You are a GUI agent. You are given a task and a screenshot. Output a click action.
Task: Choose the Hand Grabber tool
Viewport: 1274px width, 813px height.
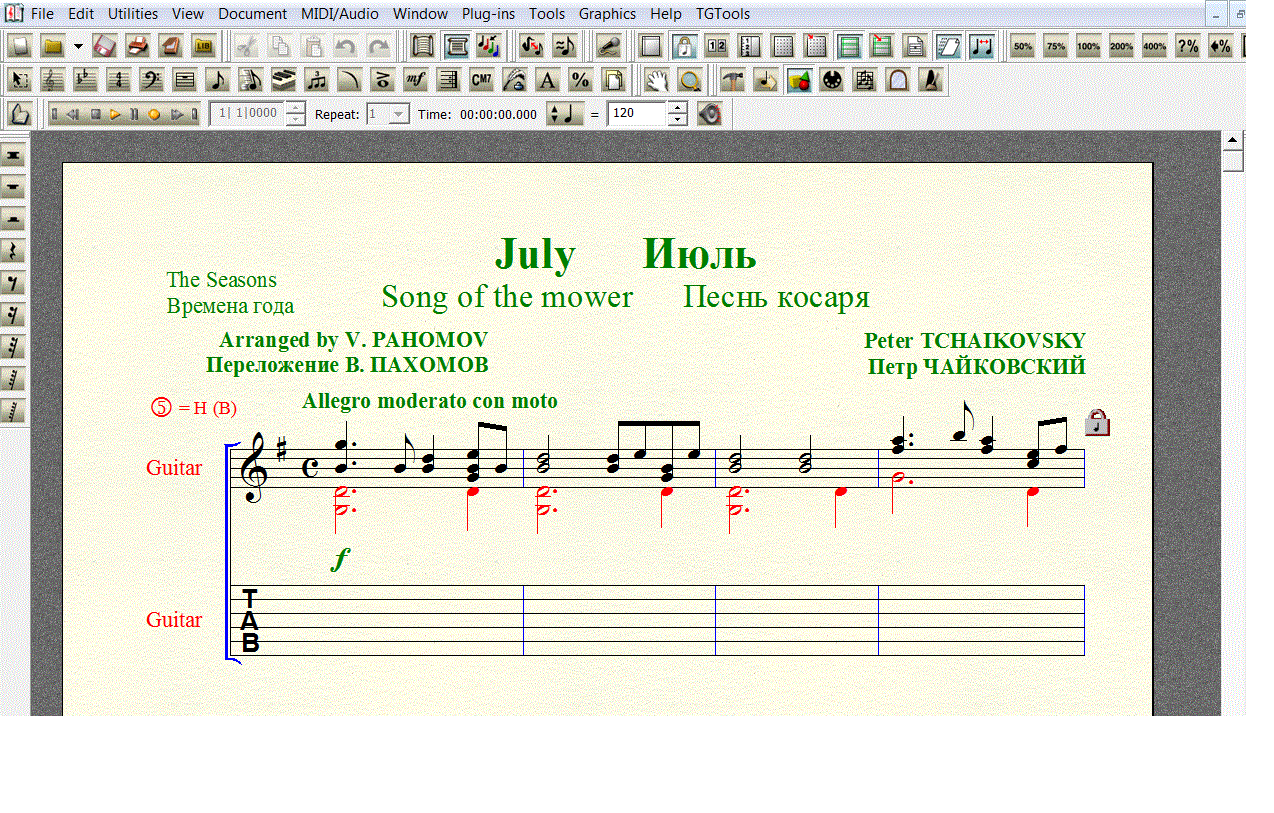tap(655, 80)
